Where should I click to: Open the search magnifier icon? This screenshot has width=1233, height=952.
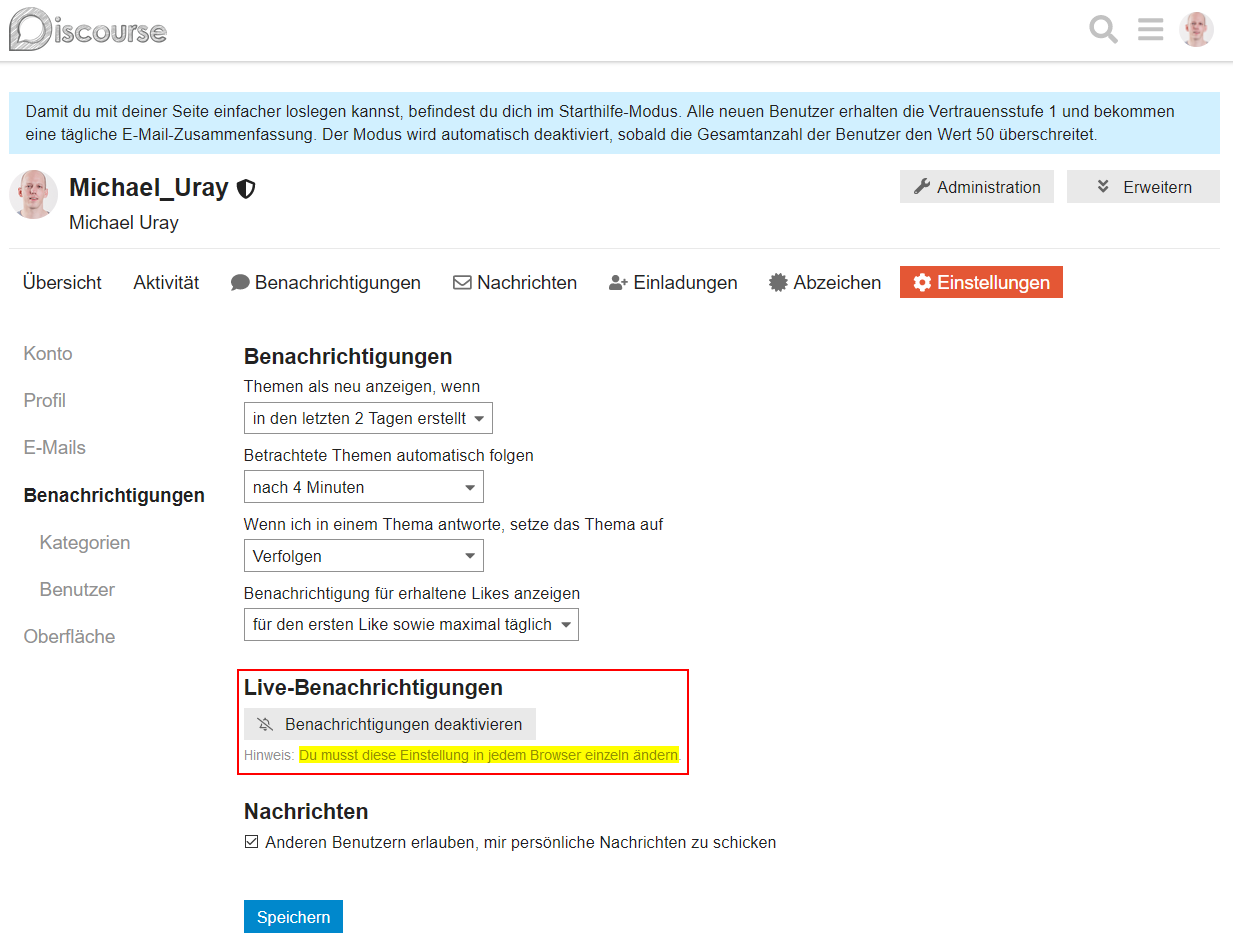click(1103, 29)
